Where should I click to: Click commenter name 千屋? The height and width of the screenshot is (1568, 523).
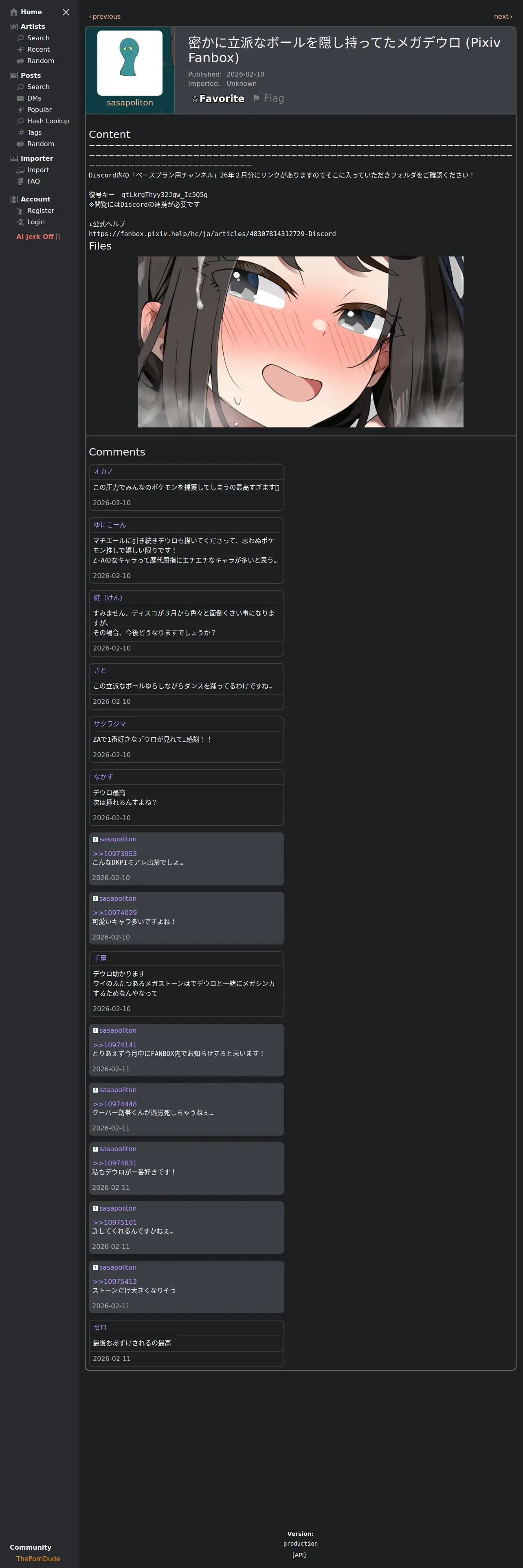100,959
